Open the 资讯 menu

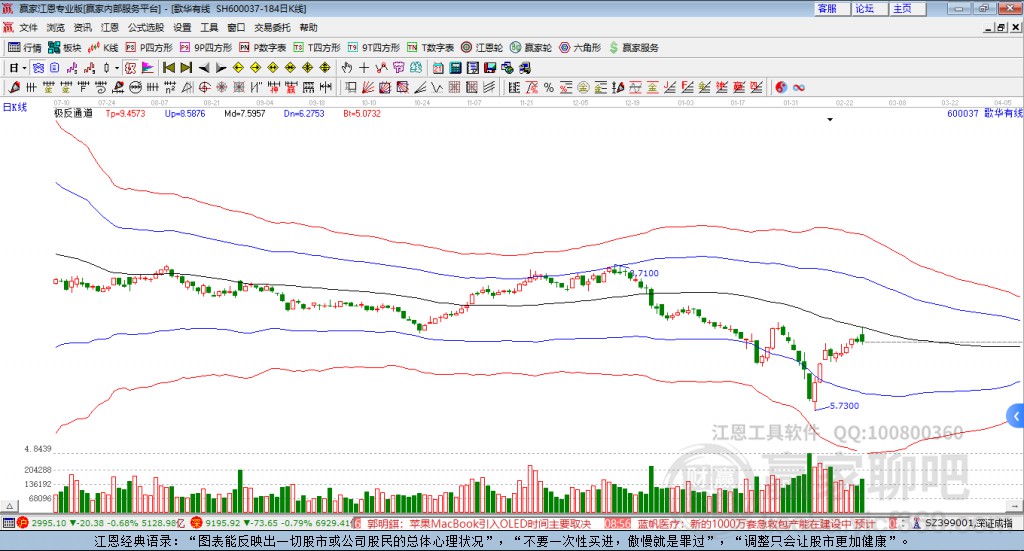tap(82, 27)
